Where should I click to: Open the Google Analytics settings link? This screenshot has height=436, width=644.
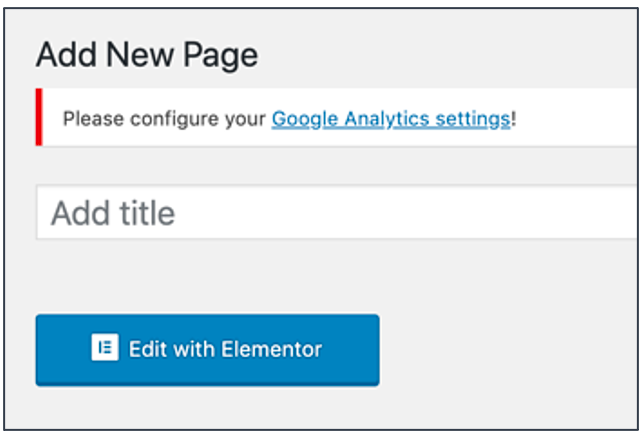coord(391,119)
